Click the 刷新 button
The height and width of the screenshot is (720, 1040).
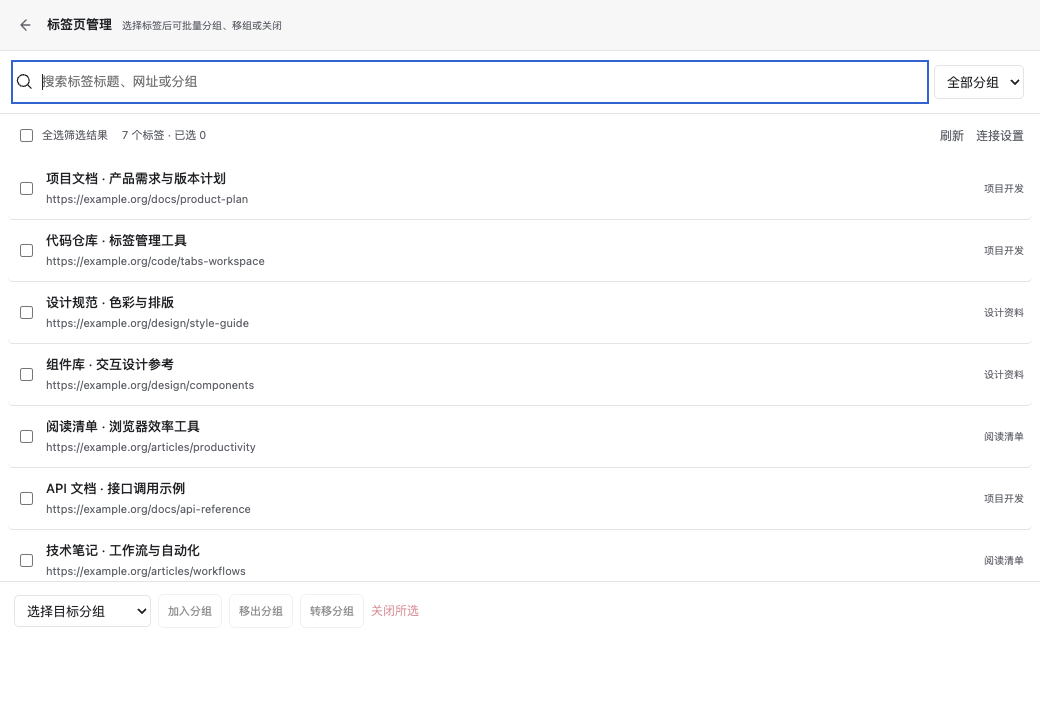coord(951,136)
